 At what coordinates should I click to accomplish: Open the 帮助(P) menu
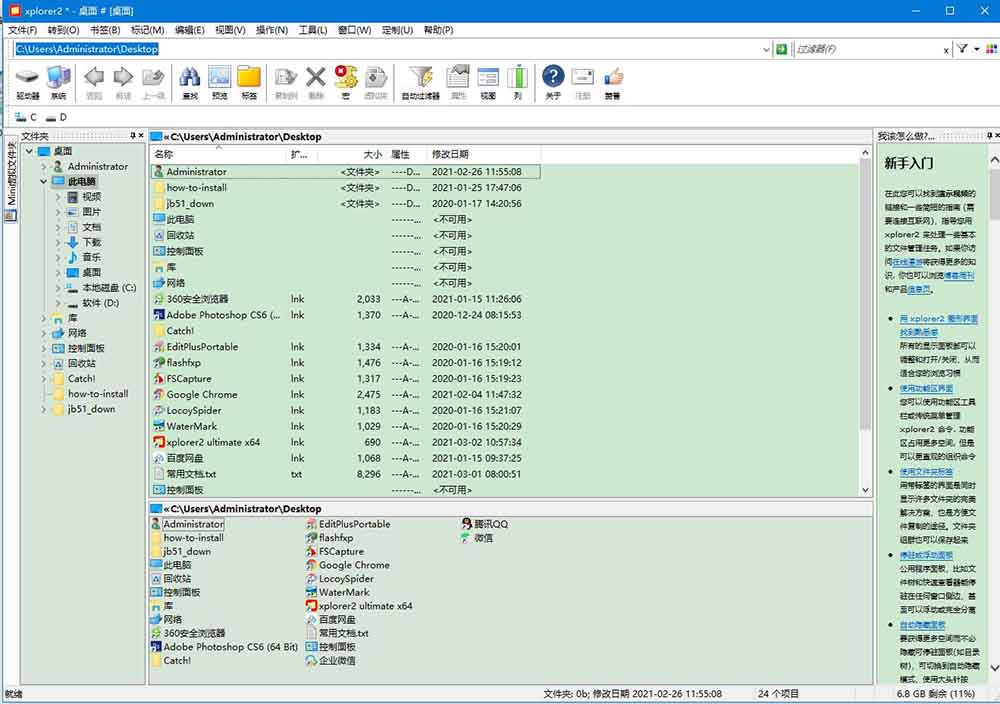click(x=438, y=30)
